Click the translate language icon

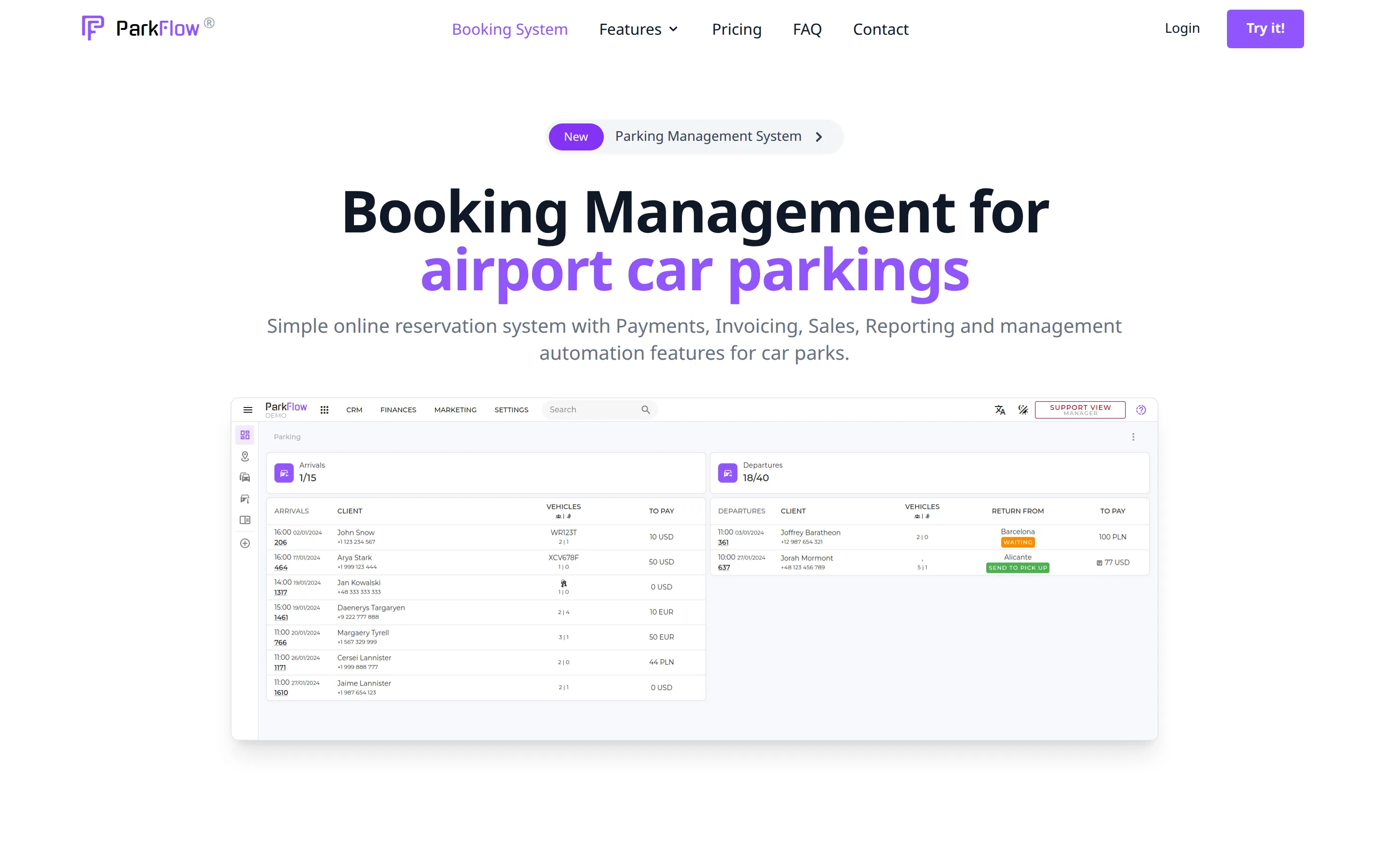(x=1000, y=410)
